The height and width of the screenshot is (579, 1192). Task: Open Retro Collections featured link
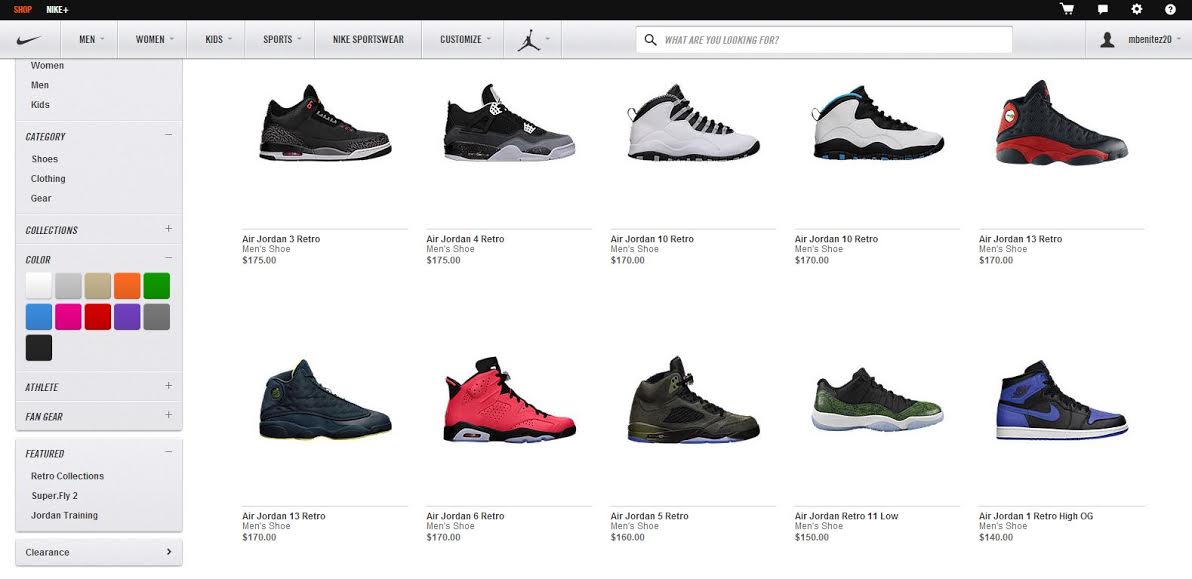pos(68,476)
